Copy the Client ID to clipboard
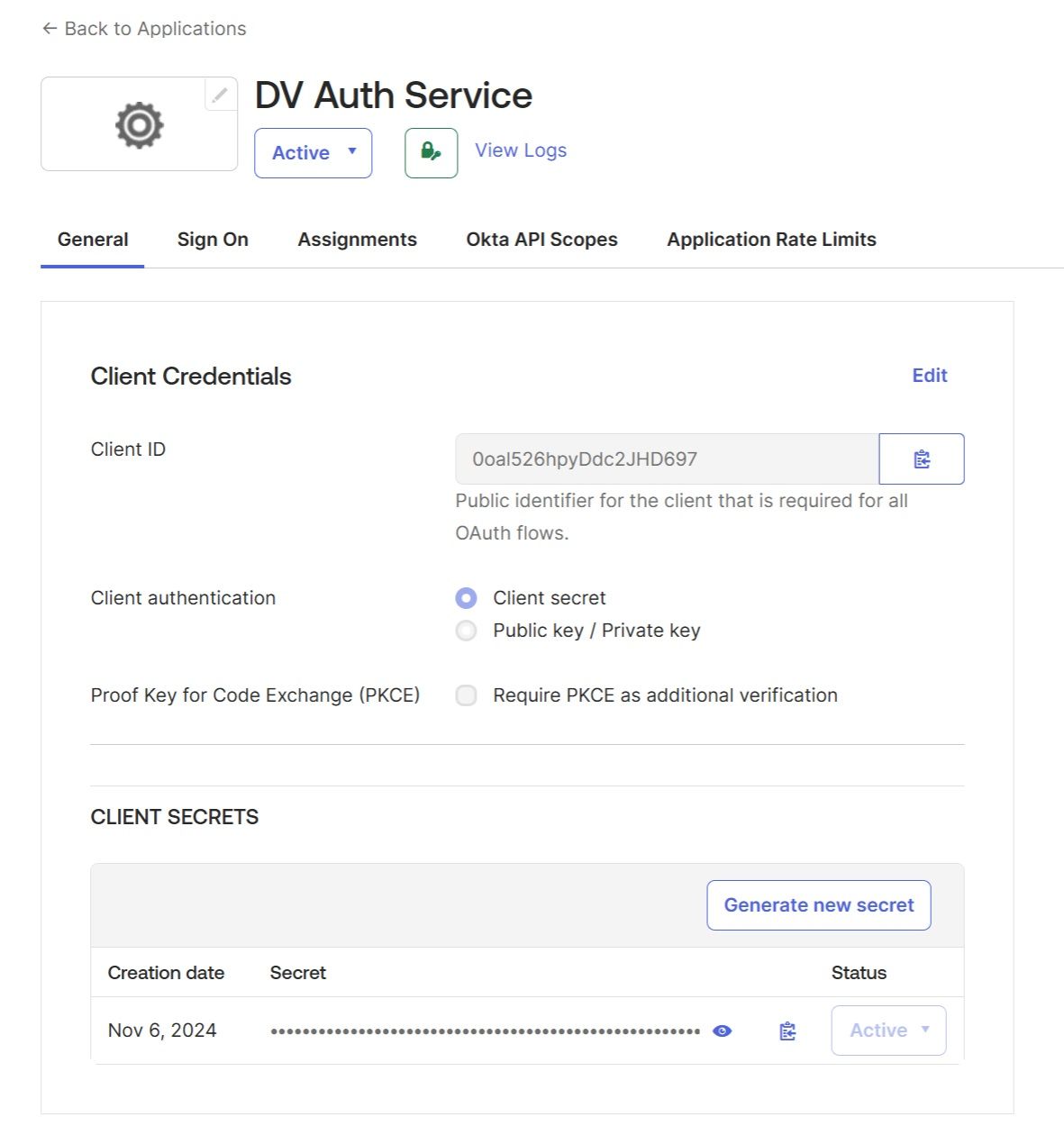 click(x=921, y=459)
